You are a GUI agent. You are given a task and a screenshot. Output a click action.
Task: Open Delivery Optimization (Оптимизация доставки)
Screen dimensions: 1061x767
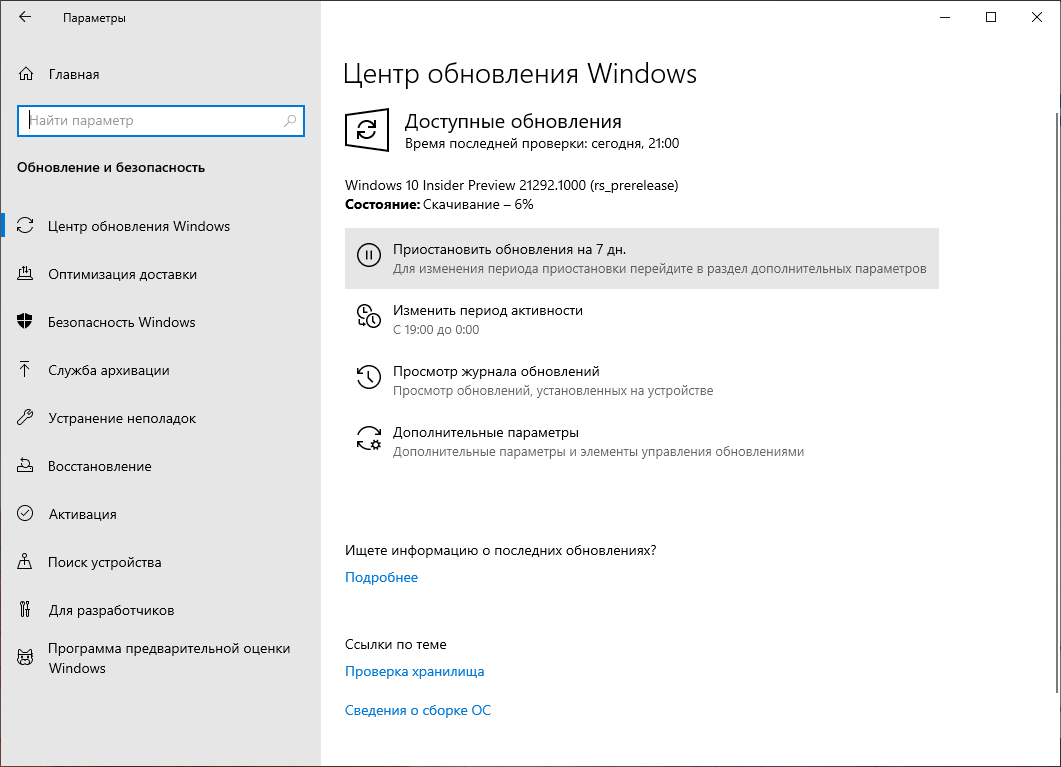[27, 274]
